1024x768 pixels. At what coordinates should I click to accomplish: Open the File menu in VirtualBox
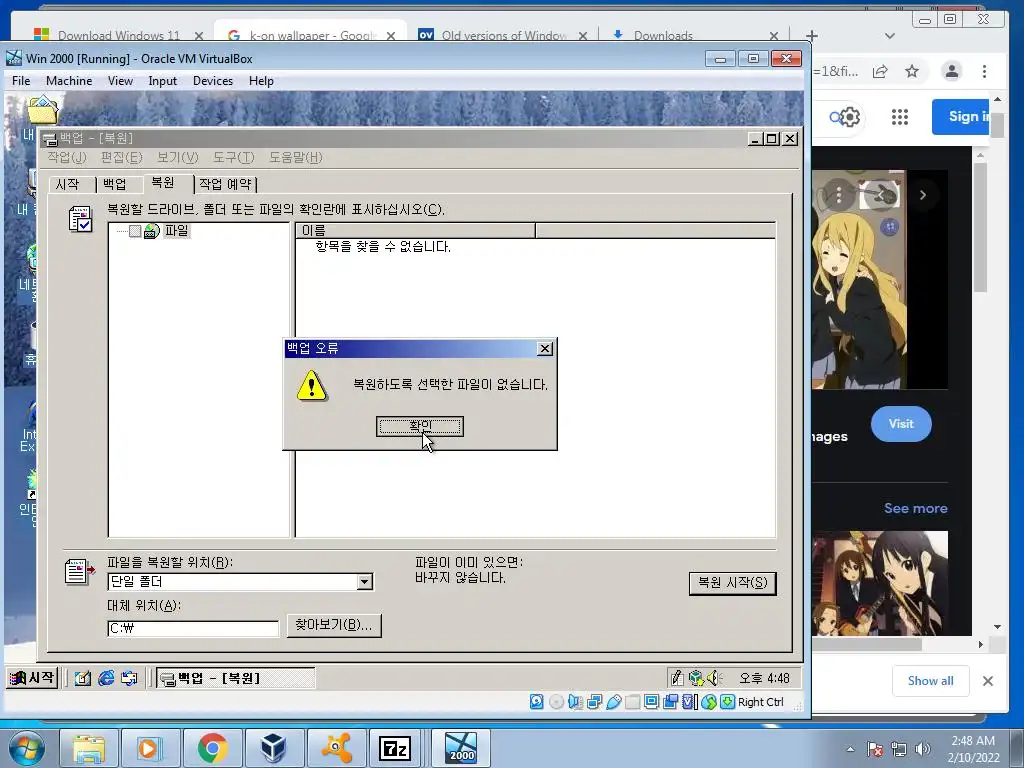[21, 81]
